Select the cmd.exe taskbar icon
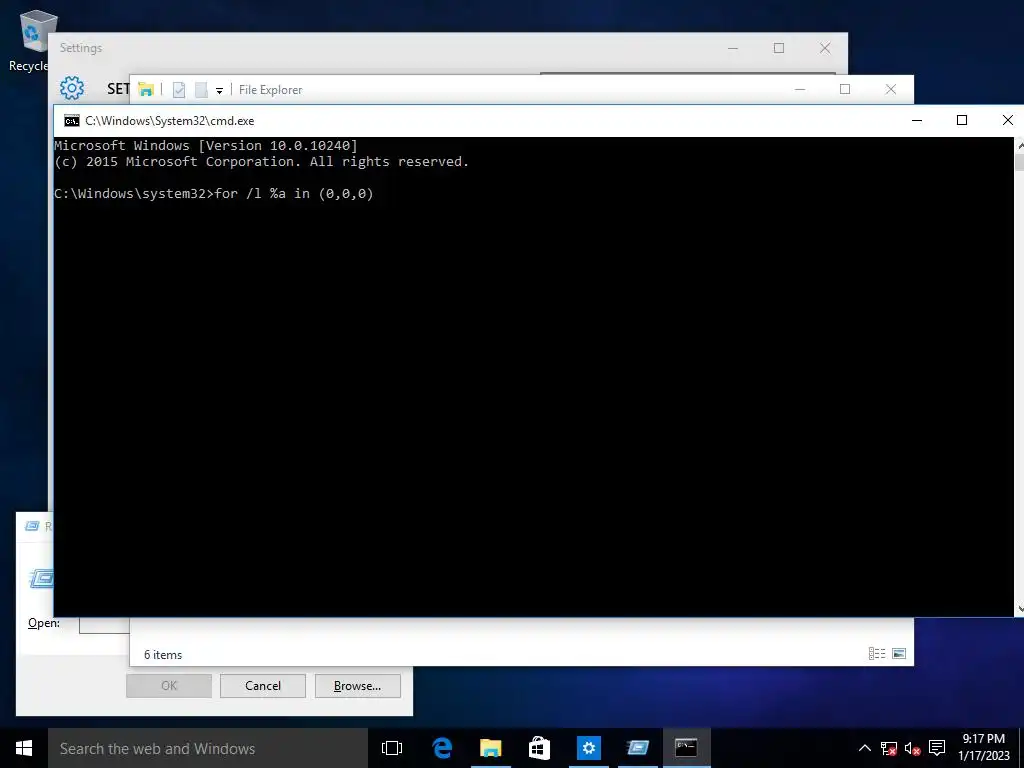 (686, 748)
